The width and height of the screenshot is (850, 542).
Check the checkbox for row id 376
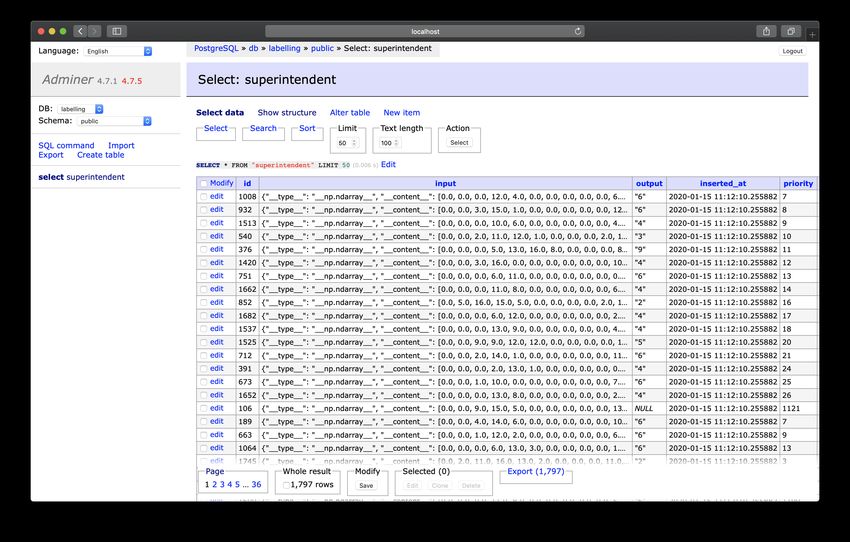204,250
